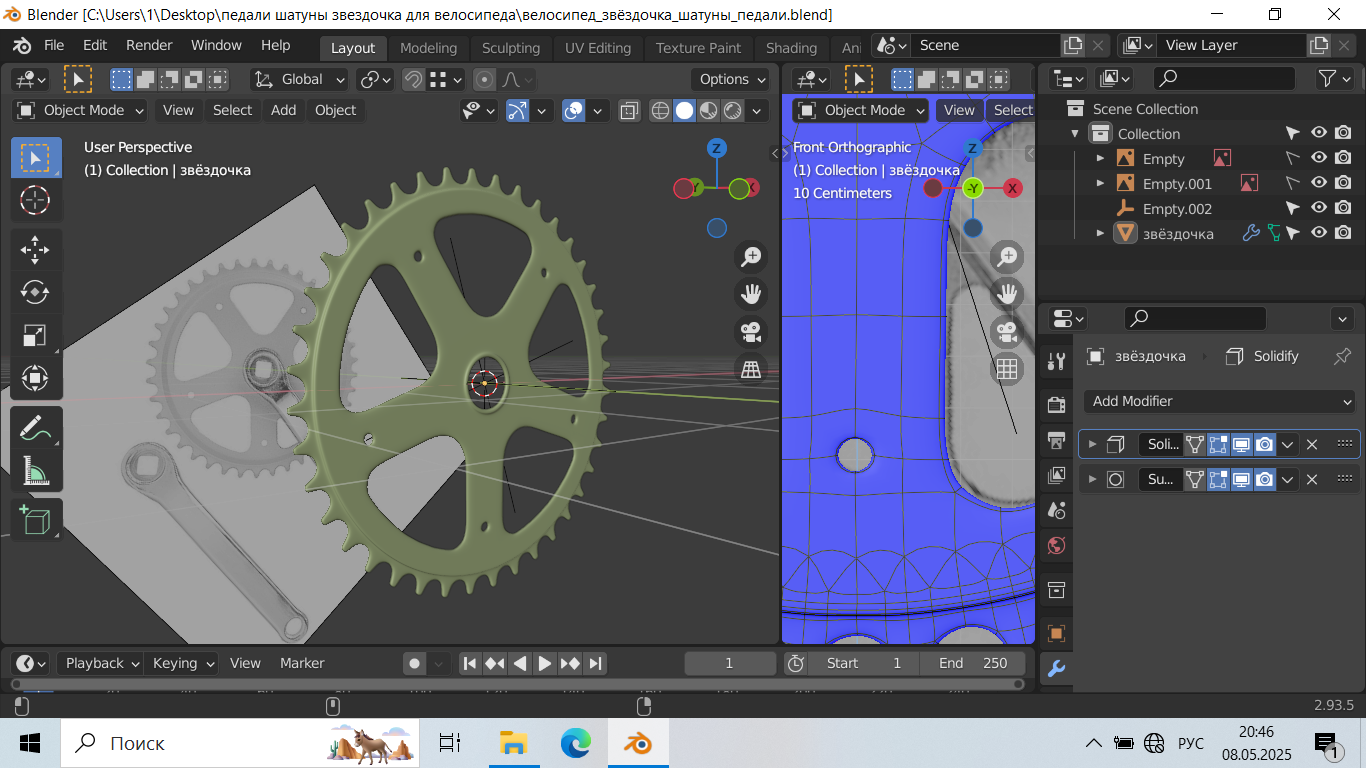Toggle viewport visibility of звёздочка object

pyautogui.click(x=1319, y=233)
